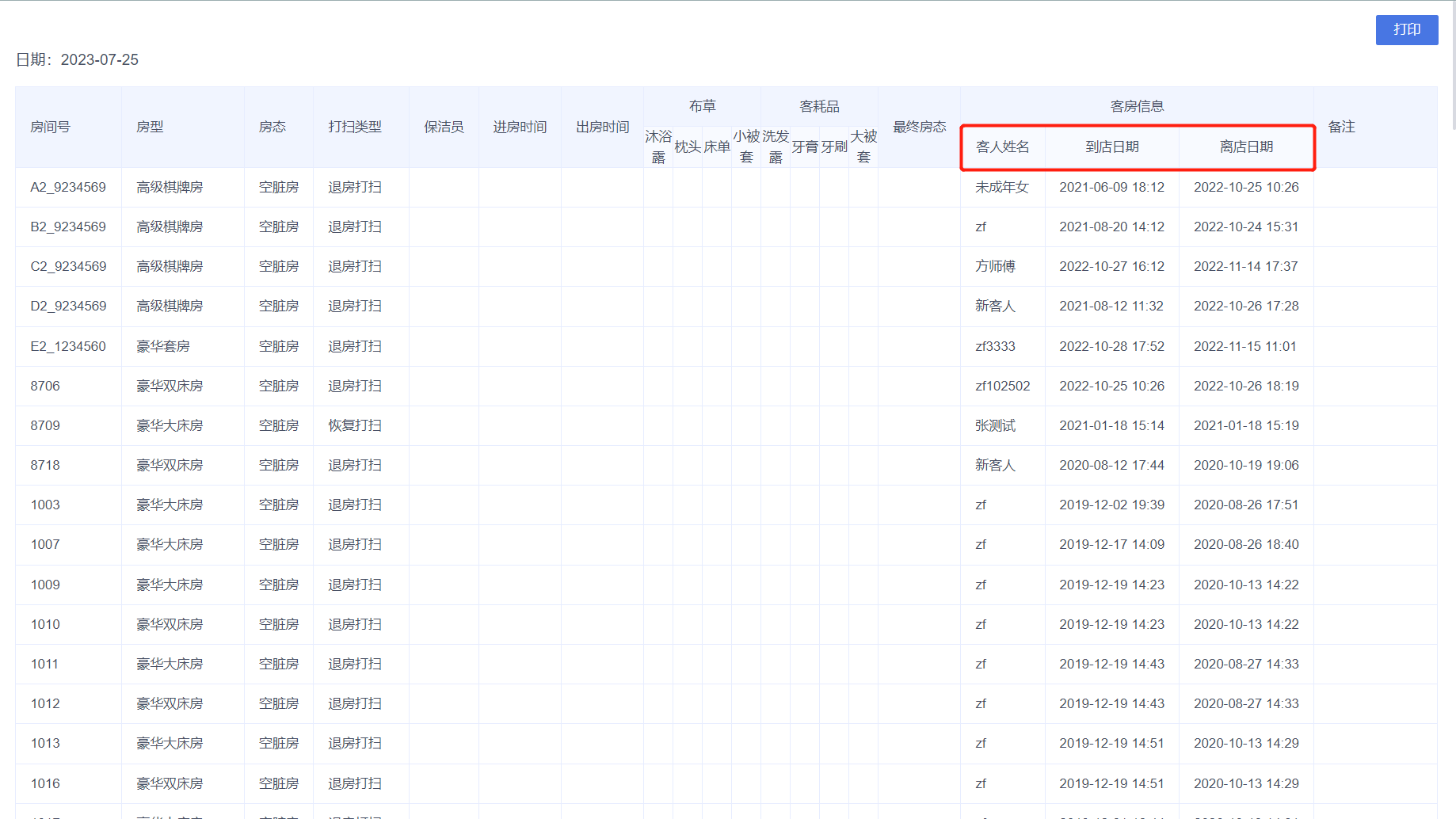The image size is (1456, 819).
Task: Select departure date 2022-11-15 11:01
Action: [1245, 346]
